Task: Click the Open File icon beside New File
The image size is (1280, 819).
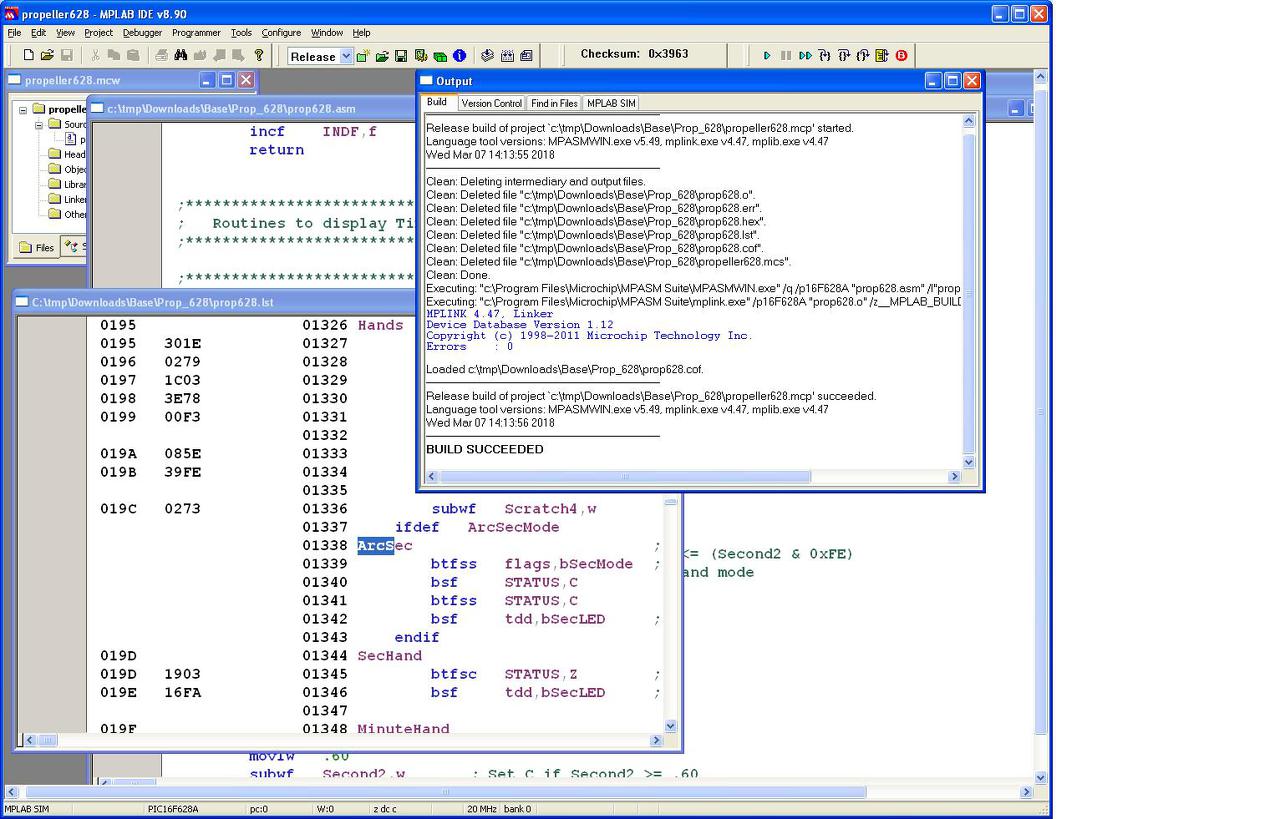Action: coord(47,56)
